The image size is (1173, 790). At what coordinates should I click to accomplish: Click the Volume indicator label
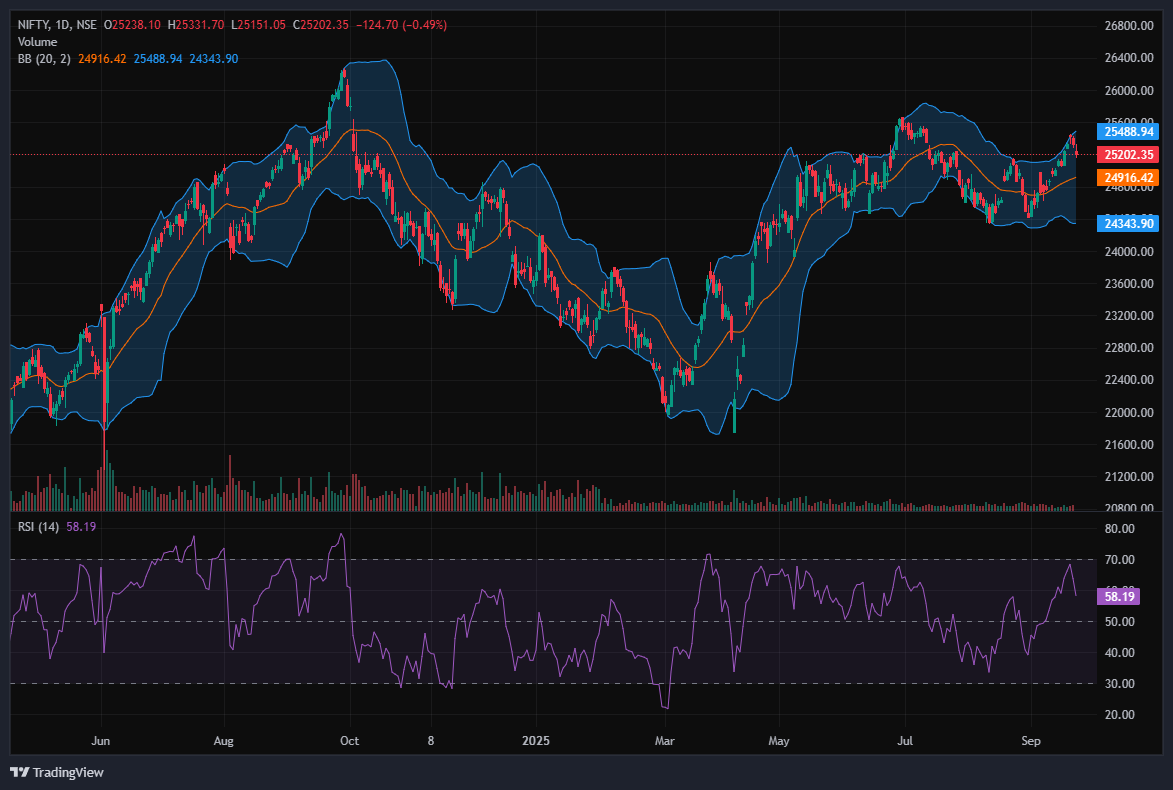tap(37, 42)
